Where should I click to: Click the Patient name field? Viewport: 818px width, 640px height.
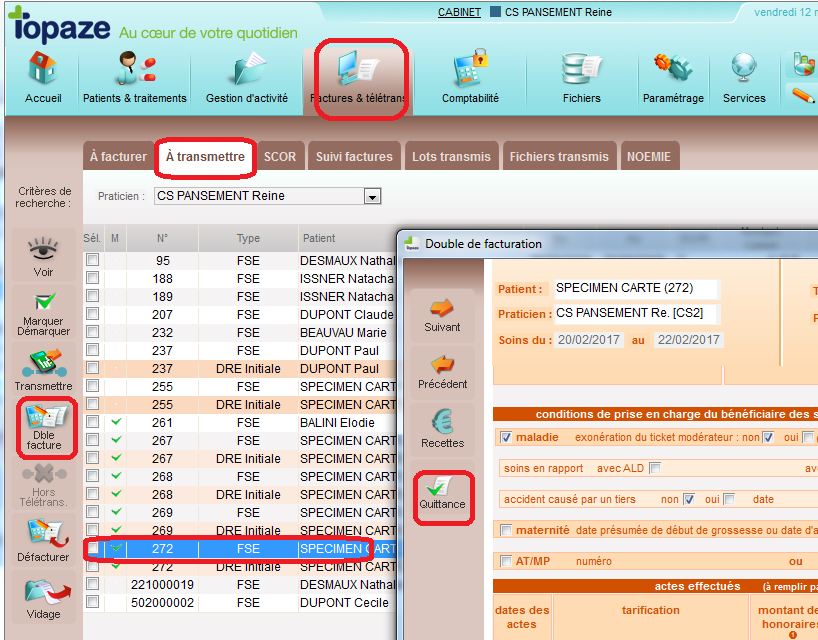636,288
